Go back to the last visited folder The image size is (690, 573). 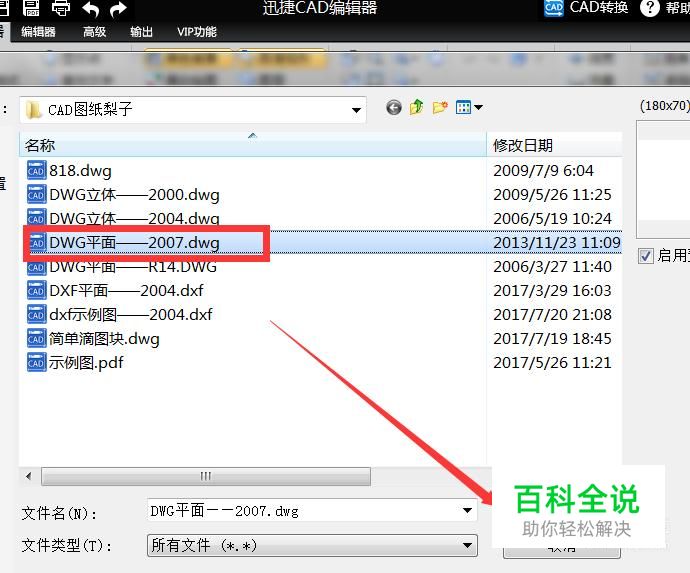coord(394,107)
